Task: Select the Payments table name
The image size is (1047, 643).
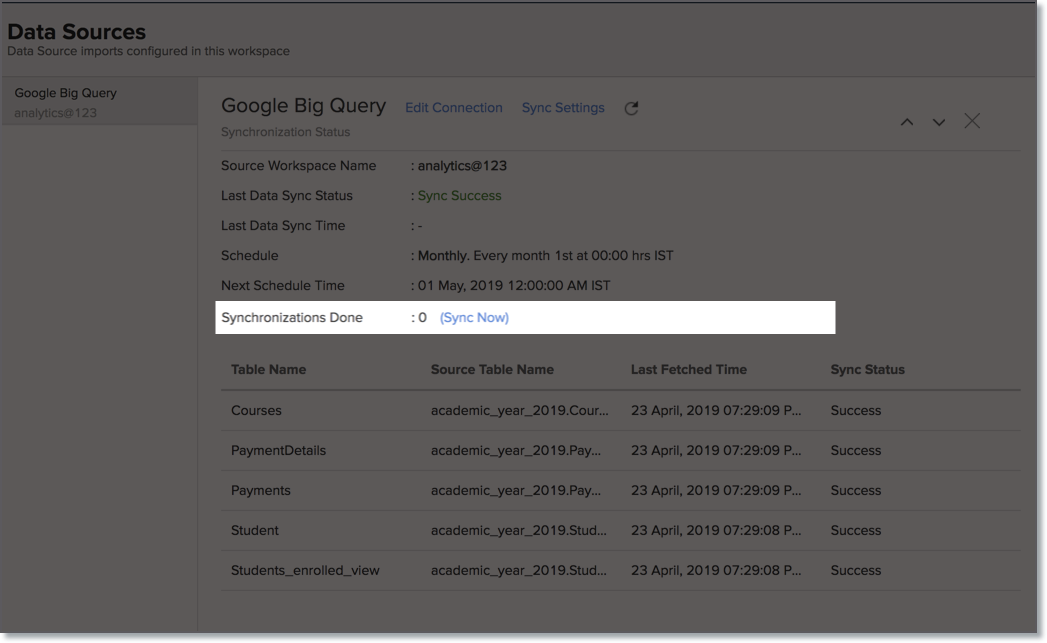Action: click(x=260, y=491)
